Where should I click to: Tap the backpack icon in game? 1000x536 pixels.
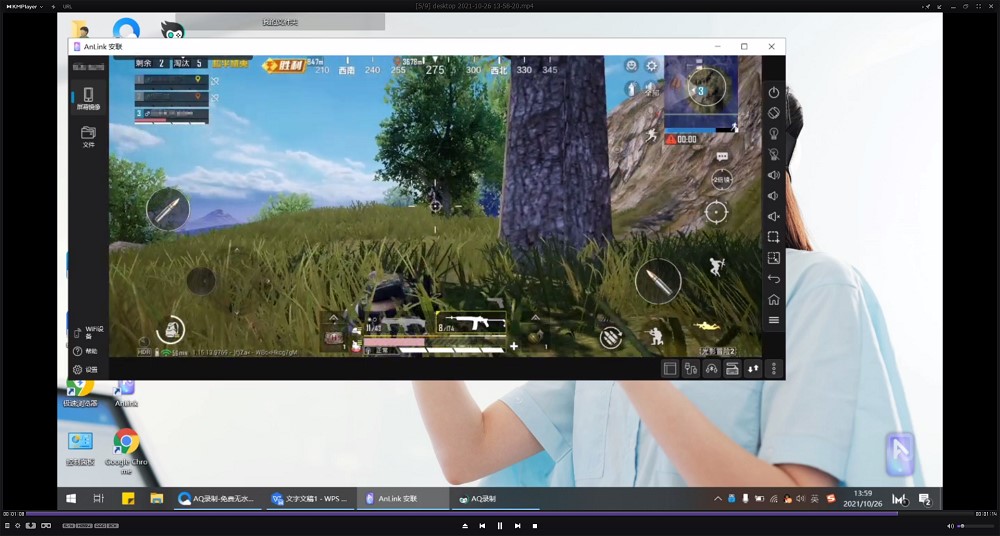click(170, 329)
